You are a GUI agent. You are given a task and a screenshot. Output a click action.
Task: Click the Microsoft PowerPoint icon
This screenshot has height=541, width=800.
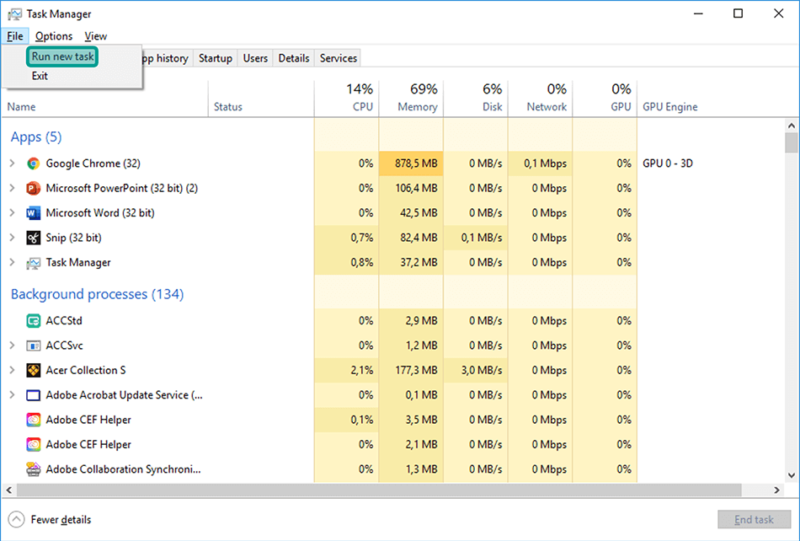click(33, 188)
